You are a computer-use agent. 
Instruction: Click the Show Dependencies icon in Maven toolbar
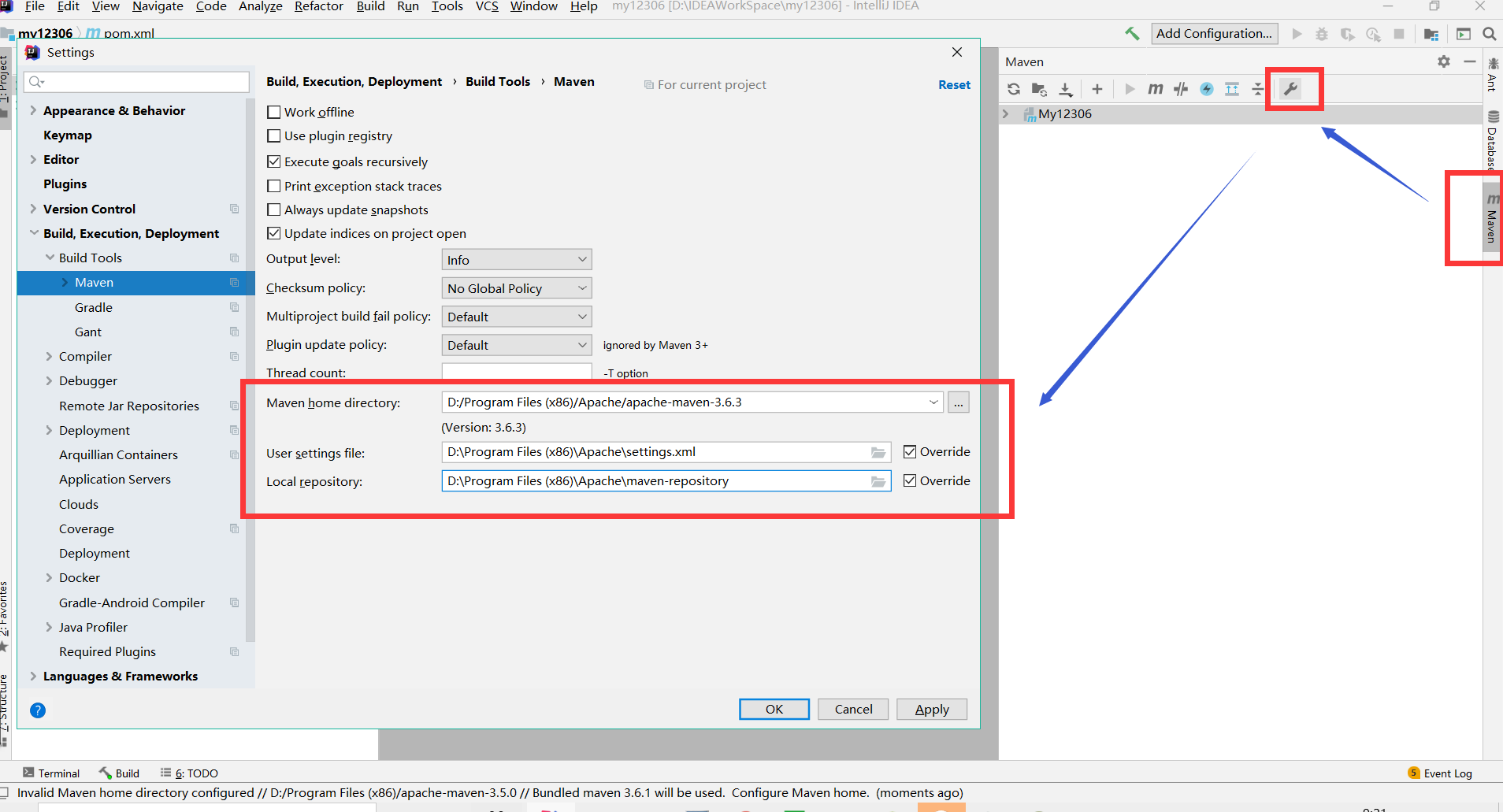click(x=1232, y=89)
